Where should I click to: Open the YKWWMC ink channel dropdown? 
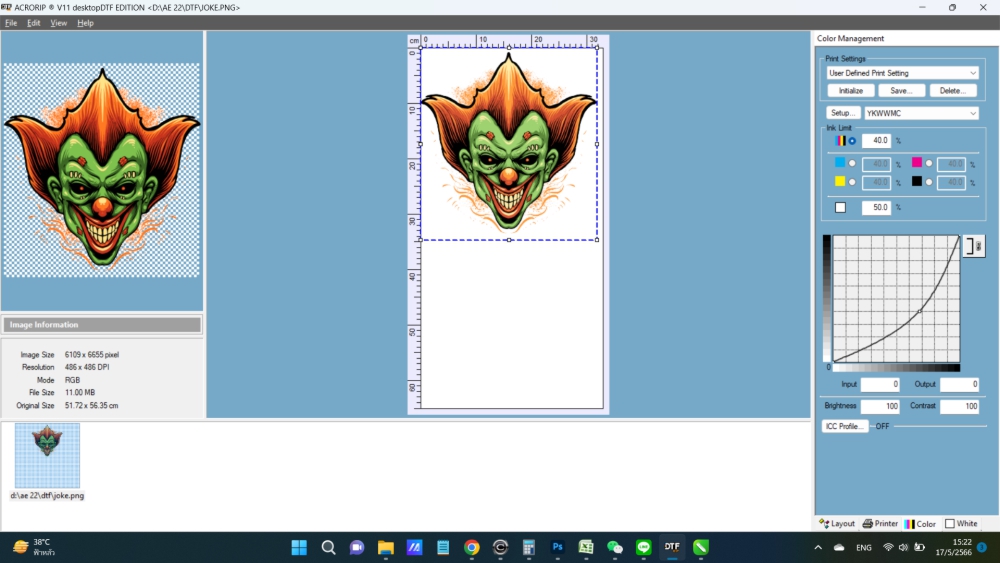tap(921, 113)
